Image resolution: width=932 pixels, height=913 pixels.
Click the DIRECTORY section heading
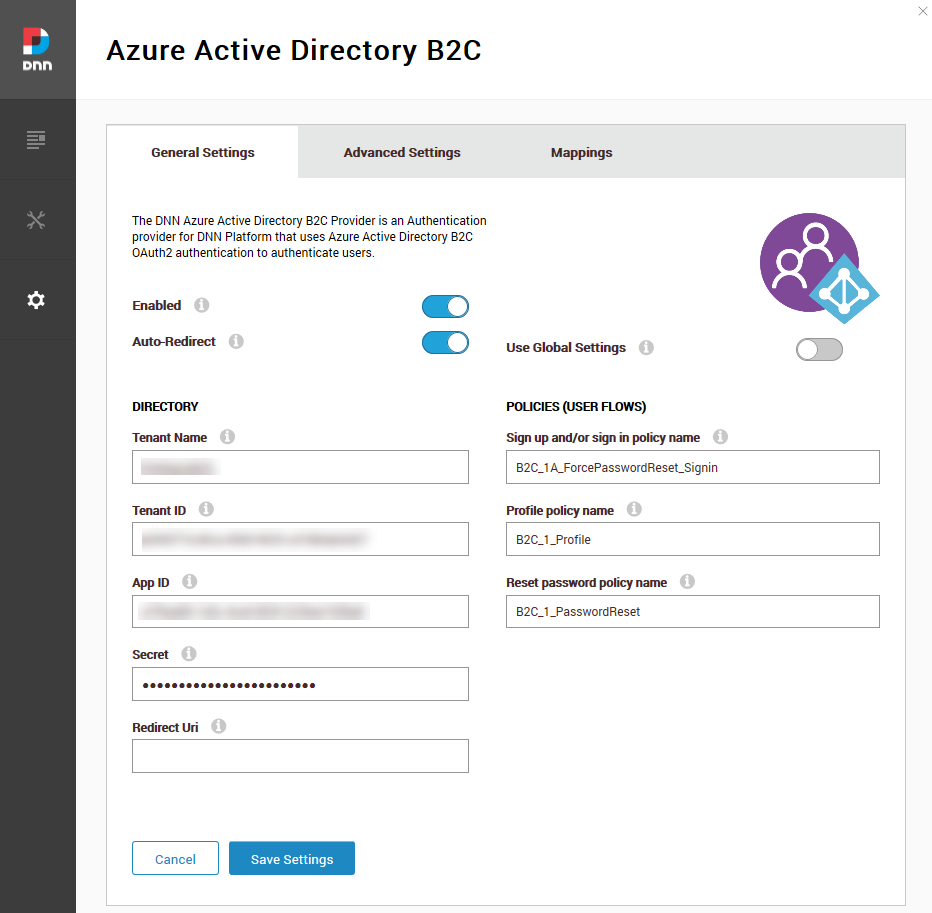click(165, 407)
